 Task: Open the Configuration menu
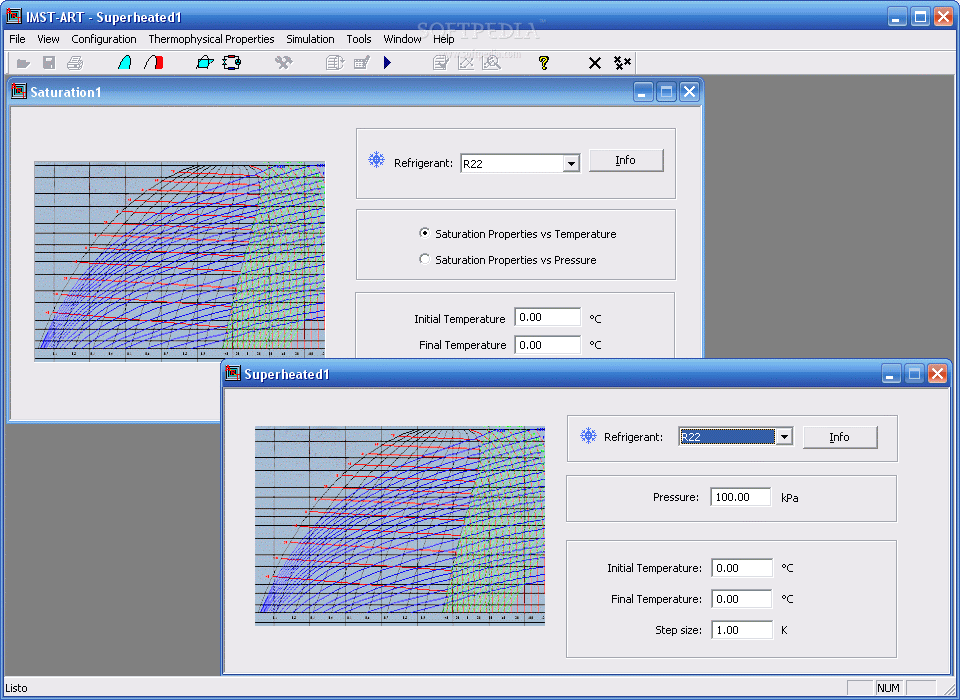point(104,39)
